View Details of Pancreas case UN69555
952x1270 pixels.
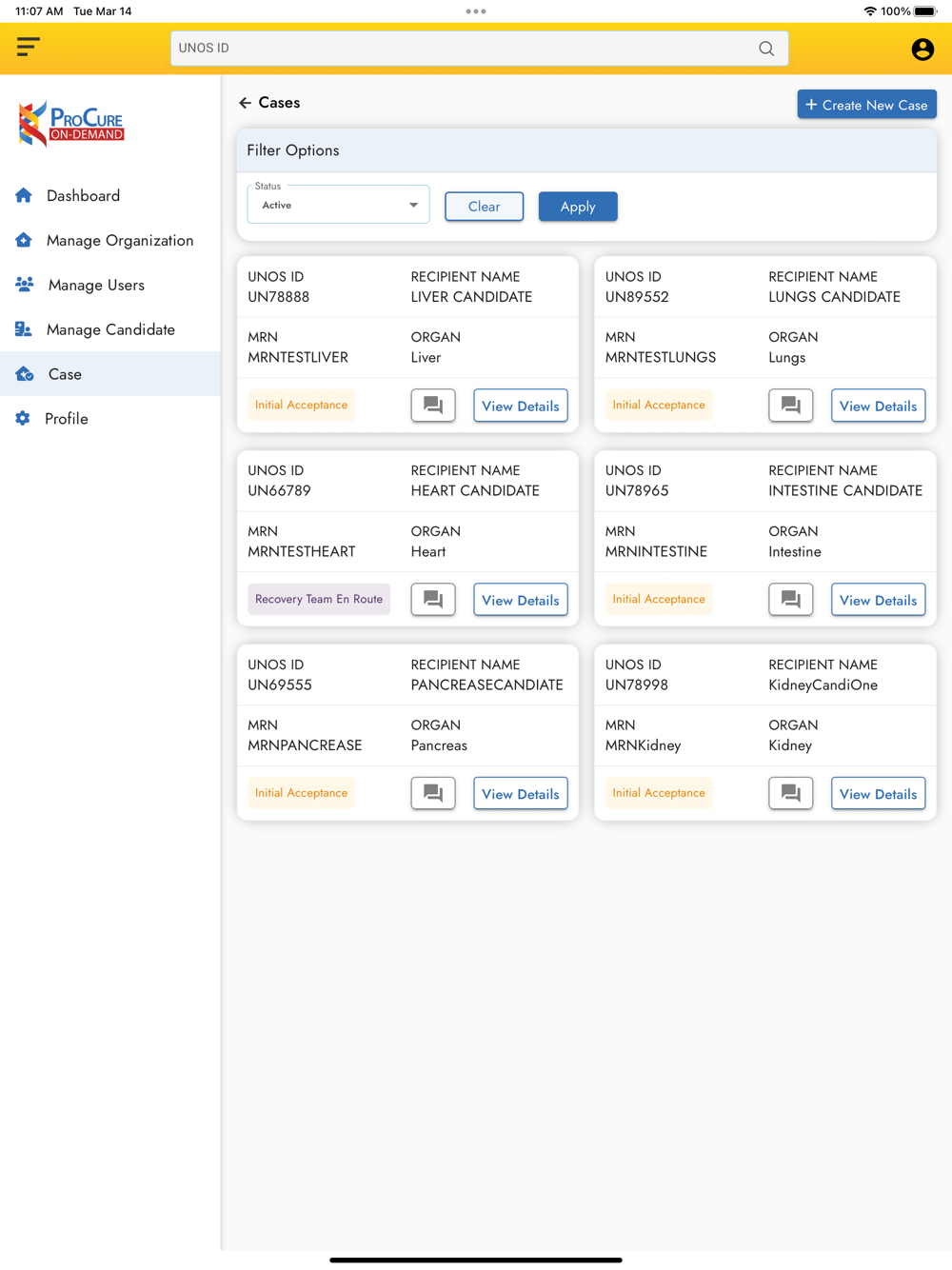click(520, 794)
